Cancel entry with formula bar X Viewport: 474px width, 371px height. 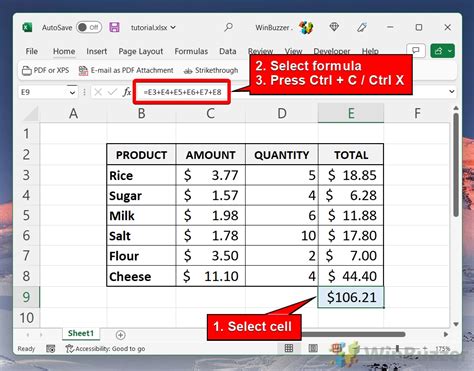(98, 92)
